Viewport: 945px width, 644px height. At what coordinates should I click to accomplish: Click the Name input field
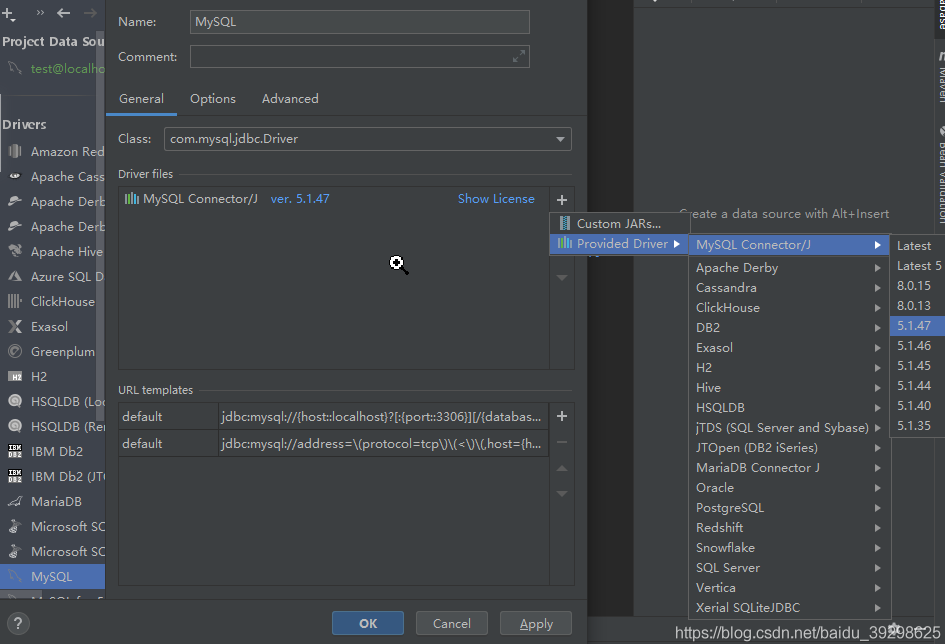360,22
